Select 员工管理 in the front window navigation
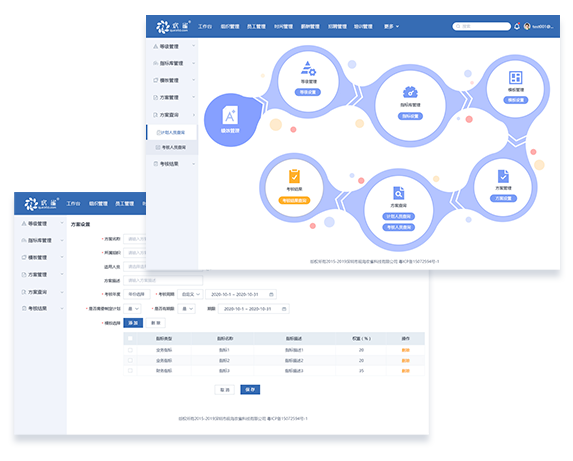573x461 pixels. point(256,26)
